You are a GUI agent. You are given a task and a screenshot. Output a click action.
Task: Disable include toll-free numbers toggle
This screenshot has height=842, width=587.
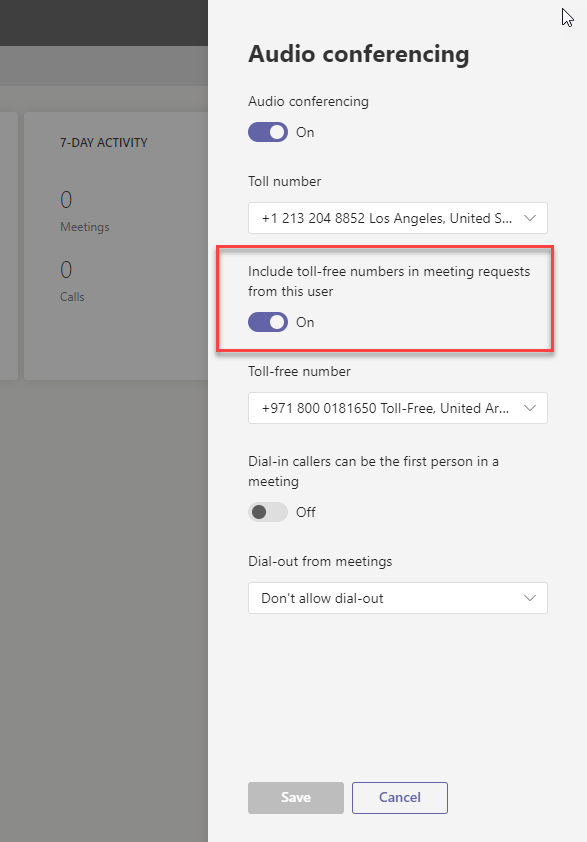pyautogui.click(x=267, y=322)
